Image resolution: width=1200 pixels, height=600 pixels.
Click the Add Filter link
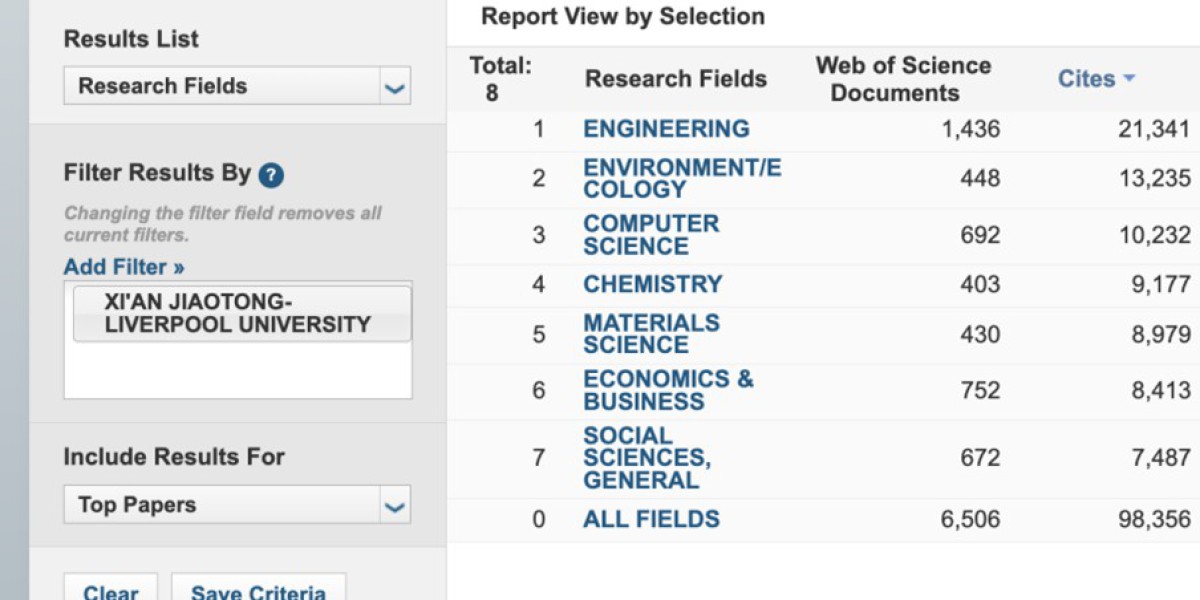[x=124, y=267]
